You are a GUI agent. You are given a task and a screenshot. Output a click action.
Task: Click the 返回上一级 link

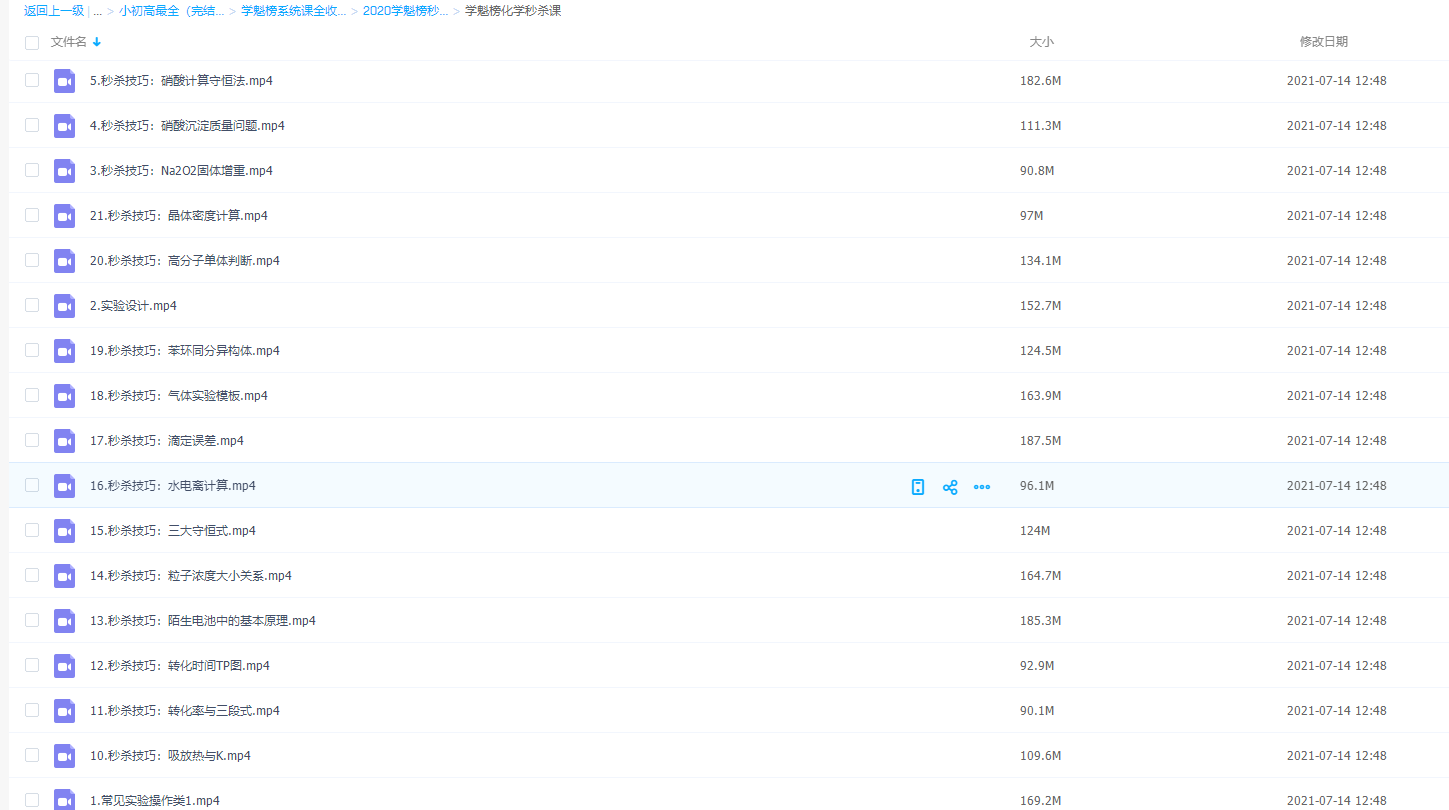[x=54, y=12]
